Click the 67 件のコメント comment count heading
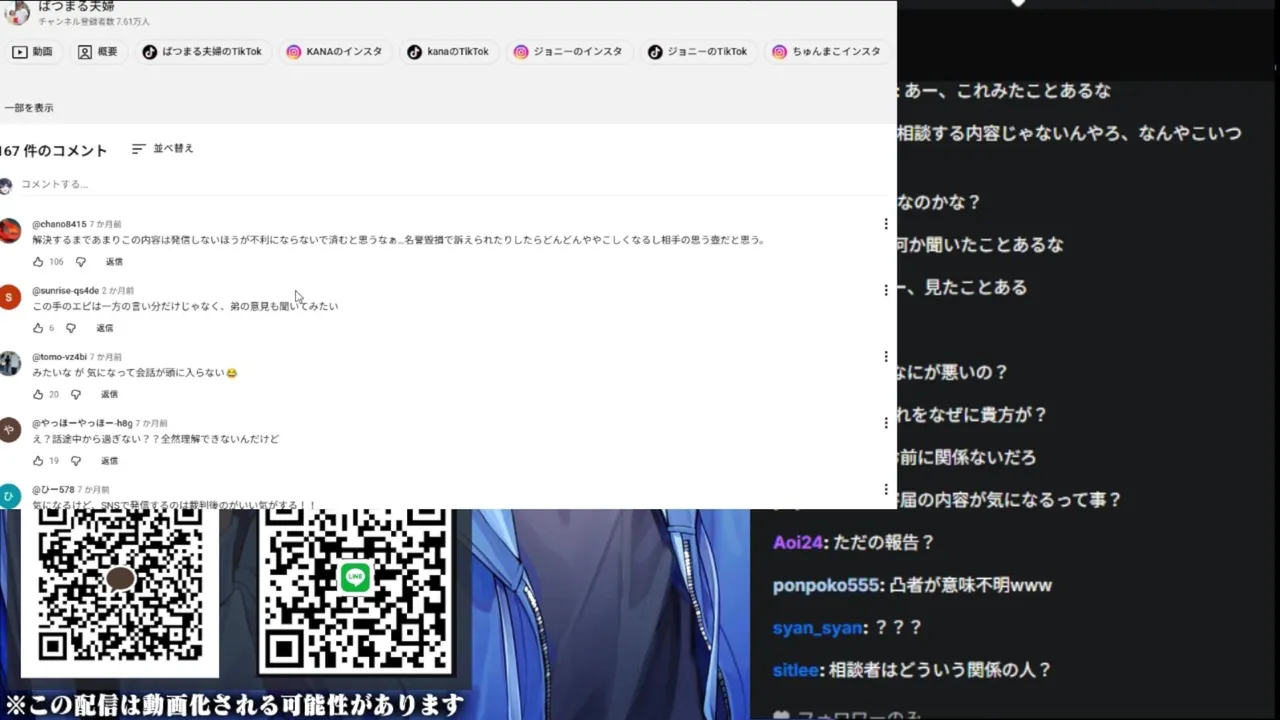1280x720 pixels. coord(53,151)
